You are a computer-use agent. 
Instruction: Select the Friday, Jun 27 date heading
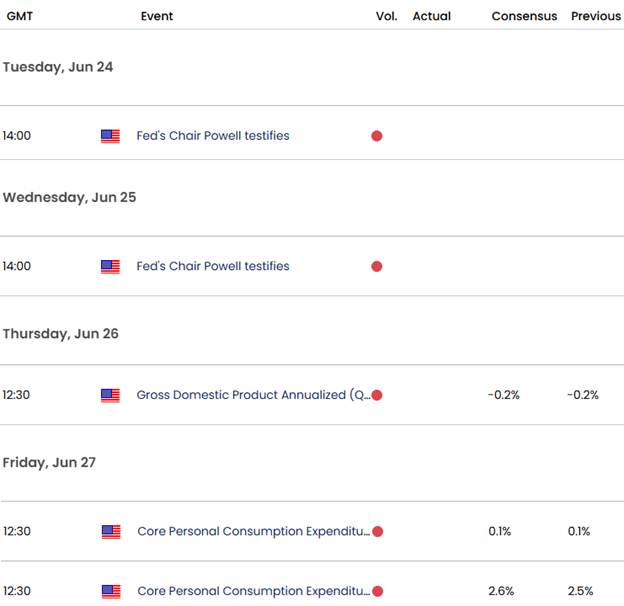pyautogui.click(x=52, y=463)
